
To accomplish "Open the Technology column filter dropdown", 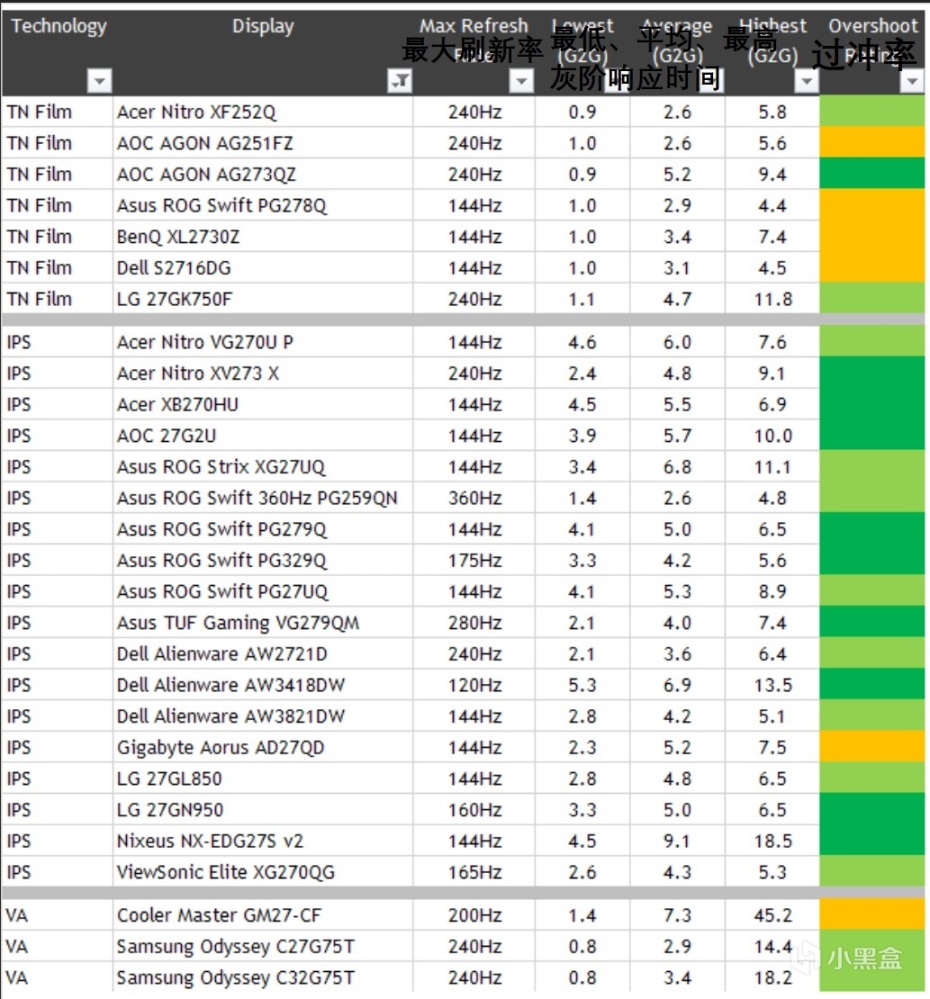I will (x=99, y=81).
